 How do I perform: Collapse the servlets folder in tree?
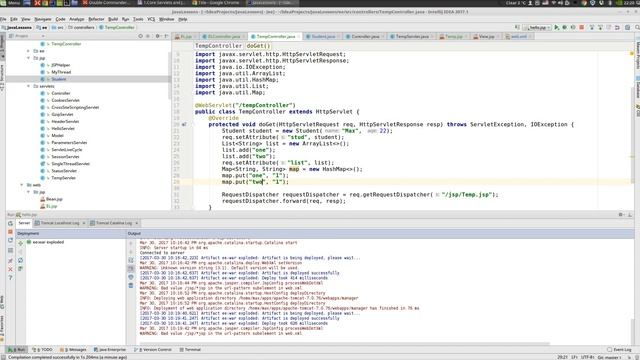pos(29,86)
